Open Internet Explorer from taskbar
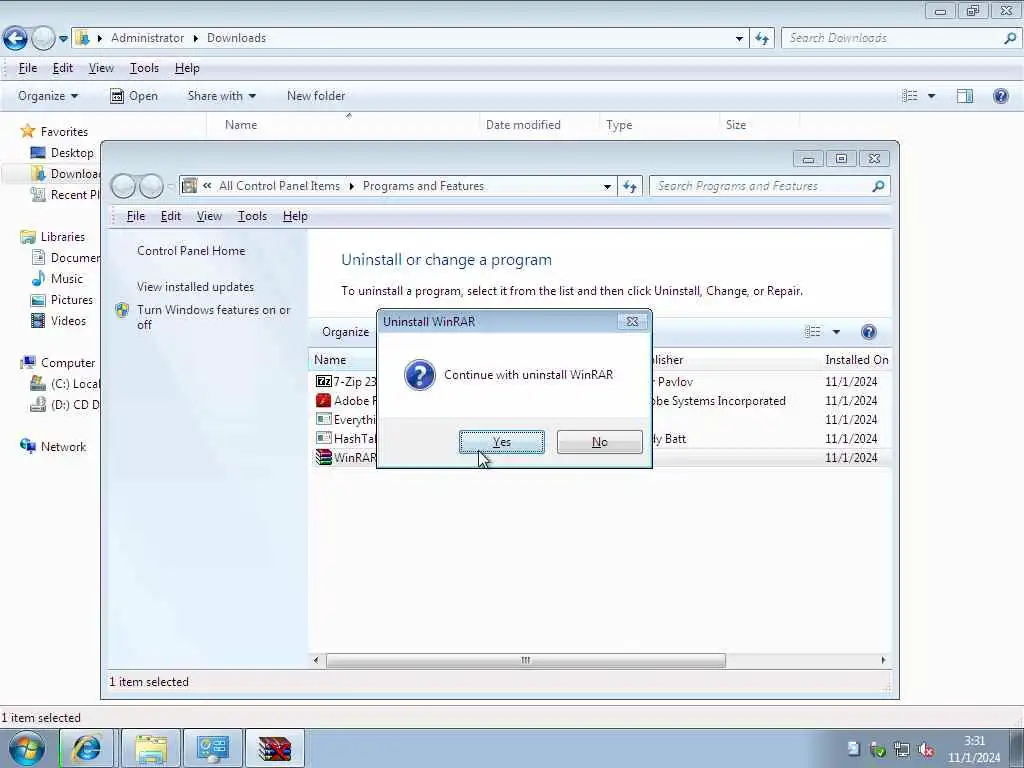This screenshot has width=1024, height=768. point(87,748)
